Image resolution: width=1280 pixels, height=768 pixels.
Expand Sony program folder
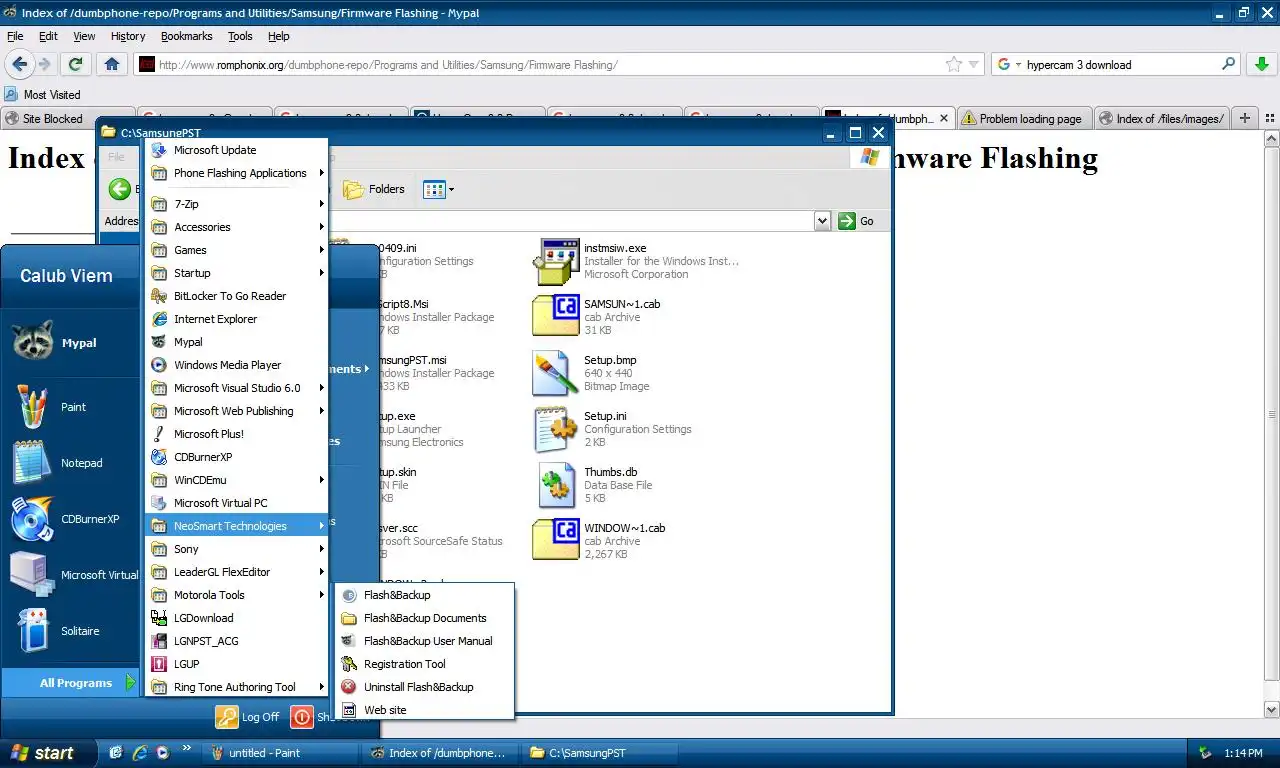click(x=237, y=549)
